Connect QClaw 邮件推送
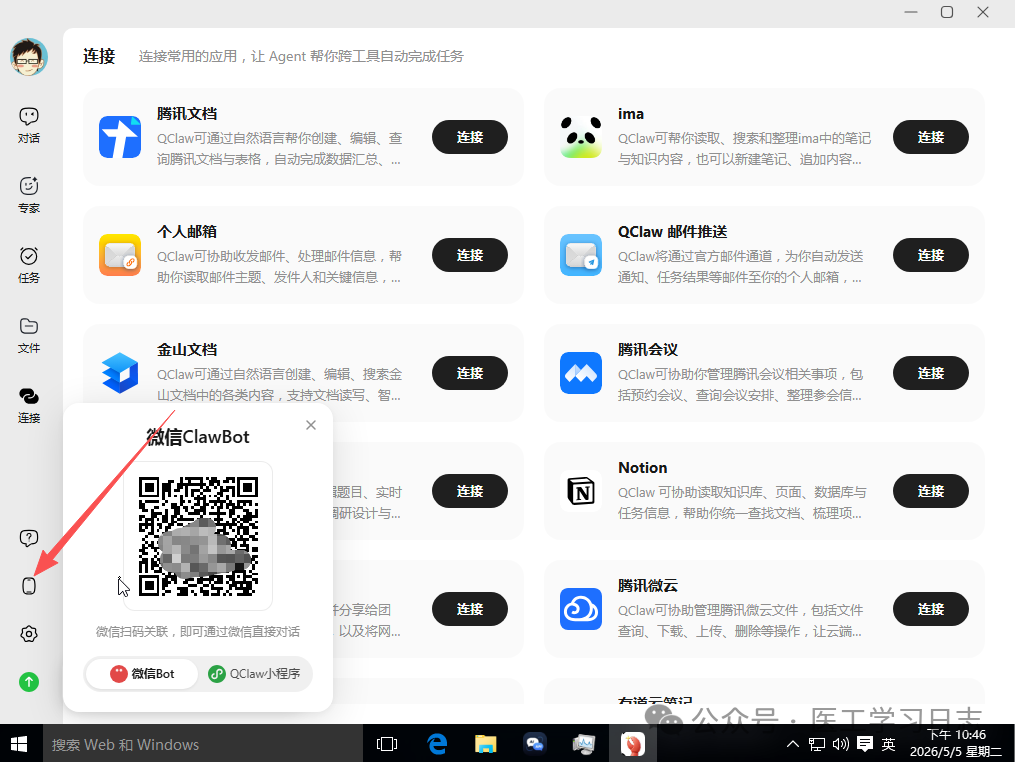 [930, 255]
